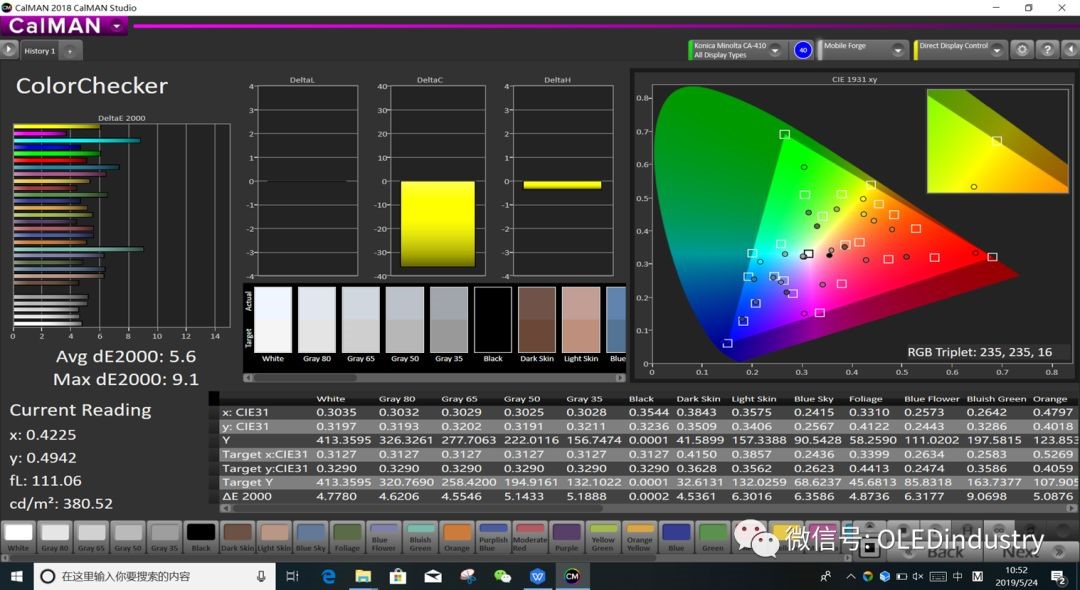1080x590 pixels.
Task: Add a new history tab
Action: [71, 50]
